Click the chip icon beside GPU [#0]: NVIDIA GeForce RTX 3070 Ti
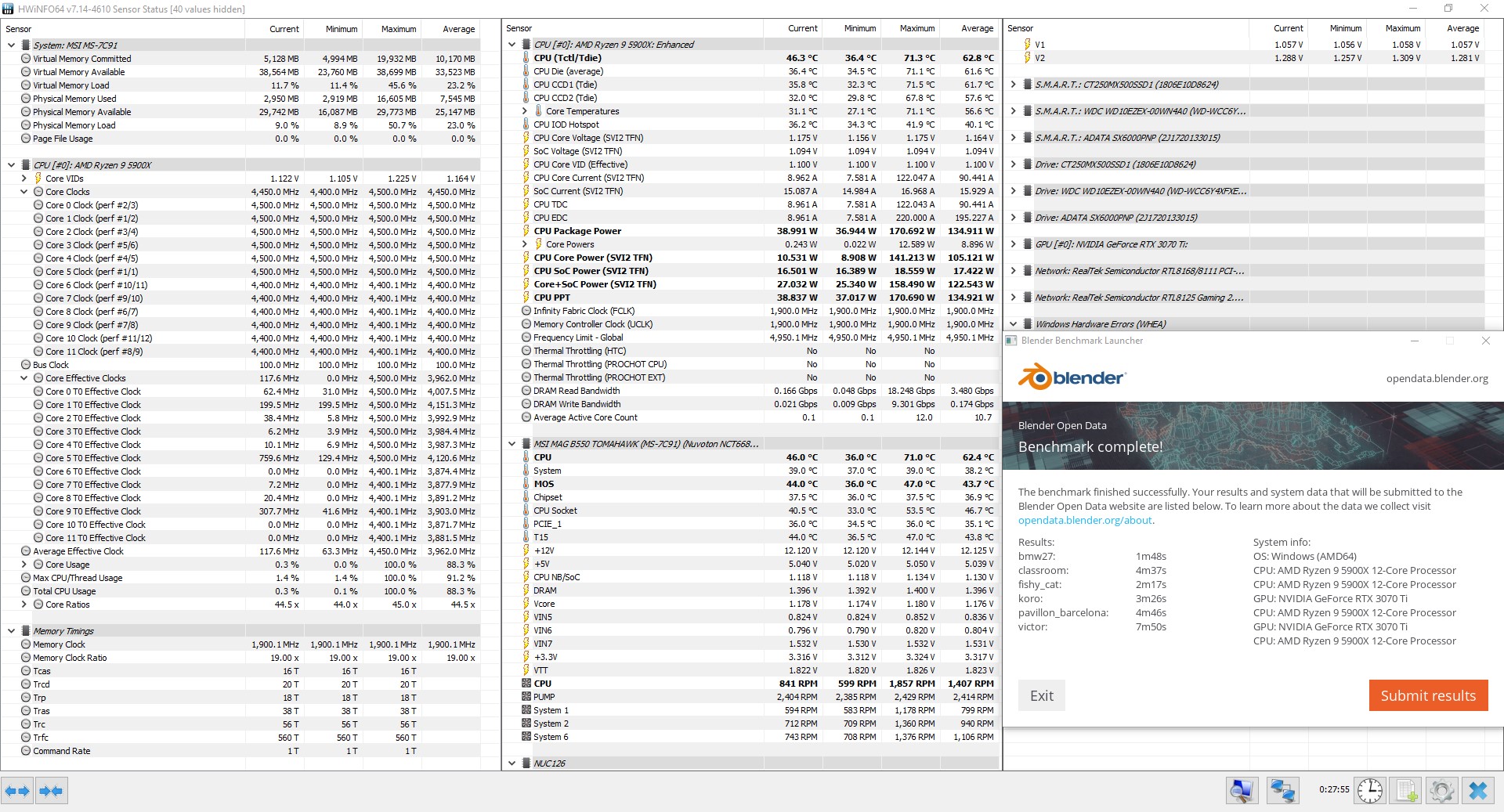The image size is (1504, 812). pos(1027,244)
